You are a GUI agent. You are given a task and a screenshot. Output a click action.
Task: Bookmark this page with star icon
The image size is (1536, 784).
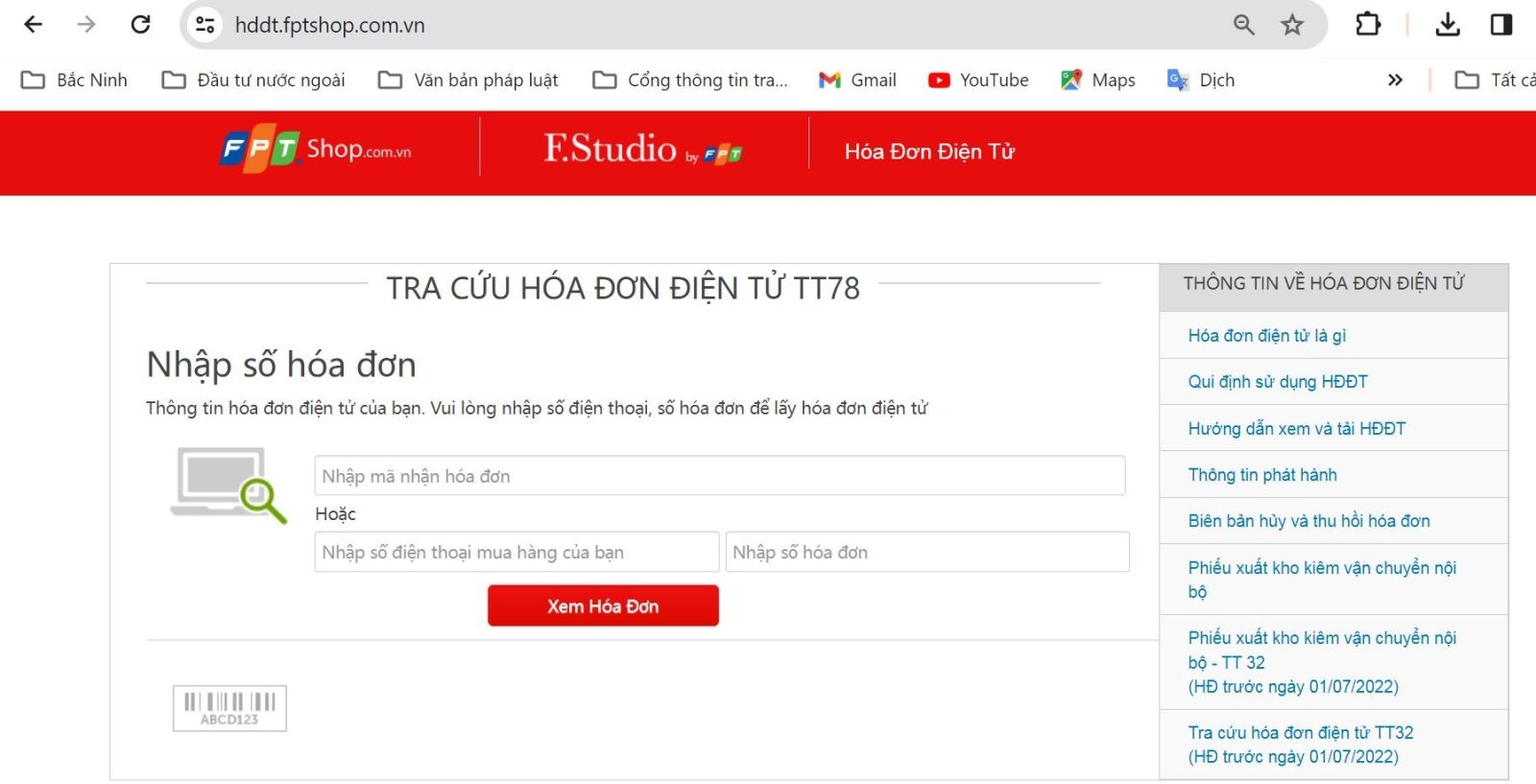[1292, 25]
